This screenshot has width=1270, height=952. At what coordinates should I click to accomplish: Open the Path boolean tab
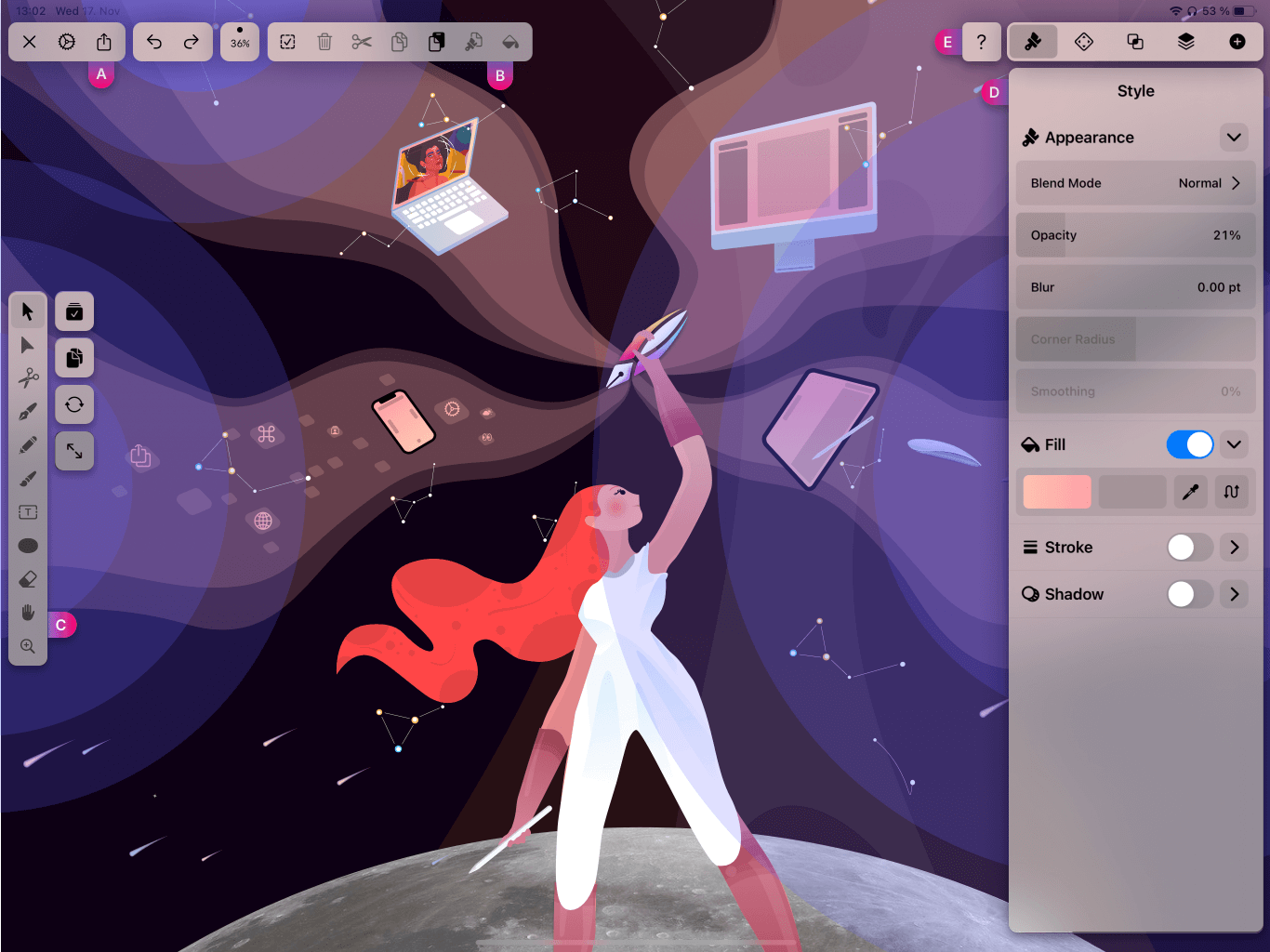pyautogui.click(x=1135, y=42)
